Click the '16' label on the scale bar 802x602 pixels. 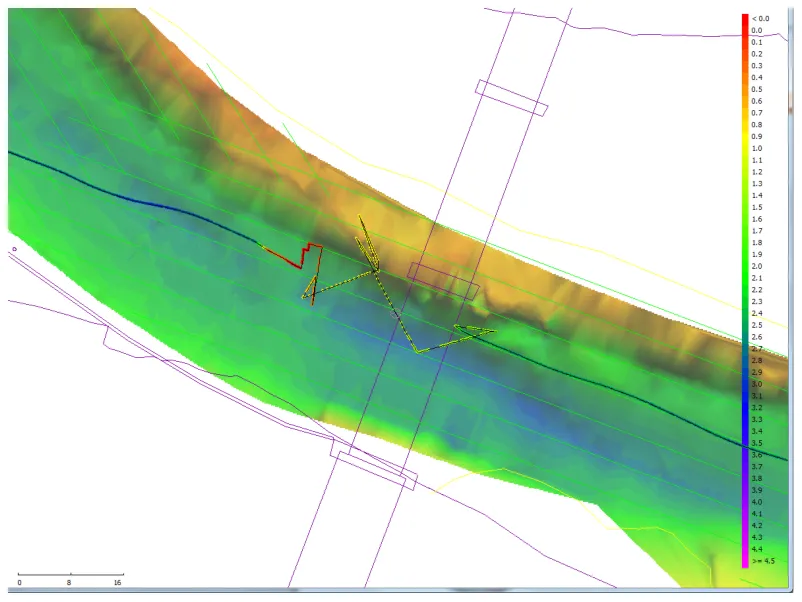[x=118, y=583]
